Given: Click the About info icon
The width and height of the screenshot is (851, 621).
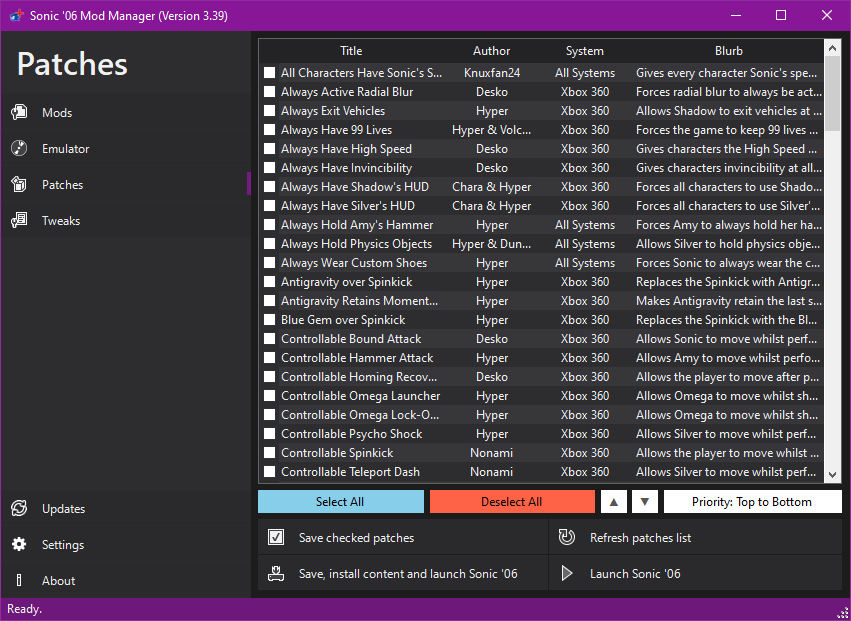Looking at the screenshot, I should tap(19, 581).
